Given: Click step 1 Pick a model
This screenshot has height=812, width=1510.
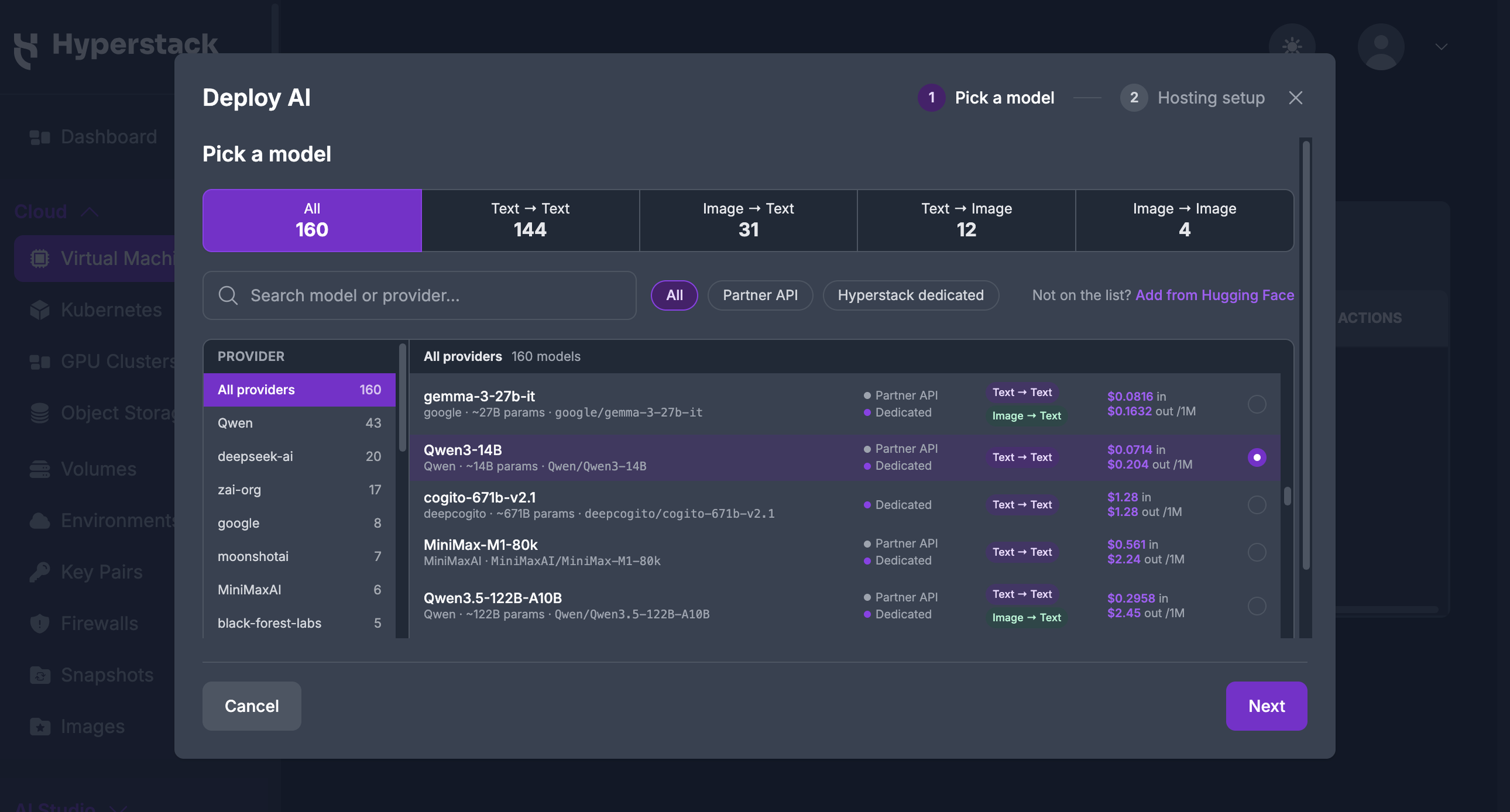Looking at the screenshot, I should click(x=986, y=98).
